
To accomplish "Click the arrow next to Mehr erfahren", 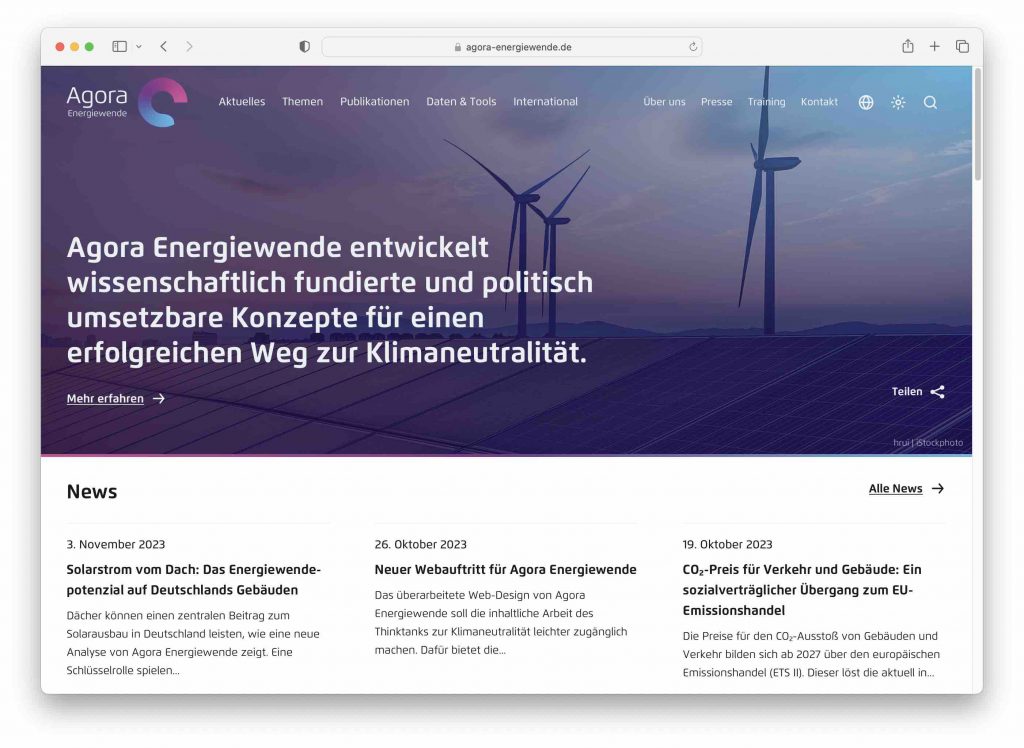I will click(159, 398).
